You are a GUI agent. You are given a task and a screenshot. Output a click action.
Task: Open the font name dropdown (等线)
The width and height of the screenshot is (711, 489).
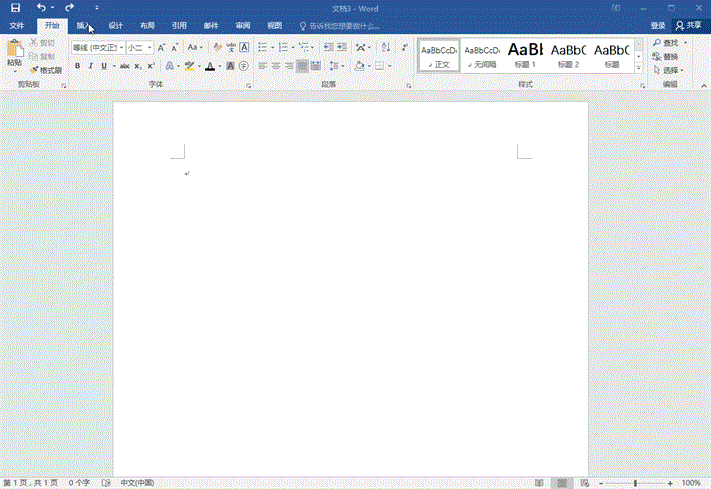click(x=97, y=47)
